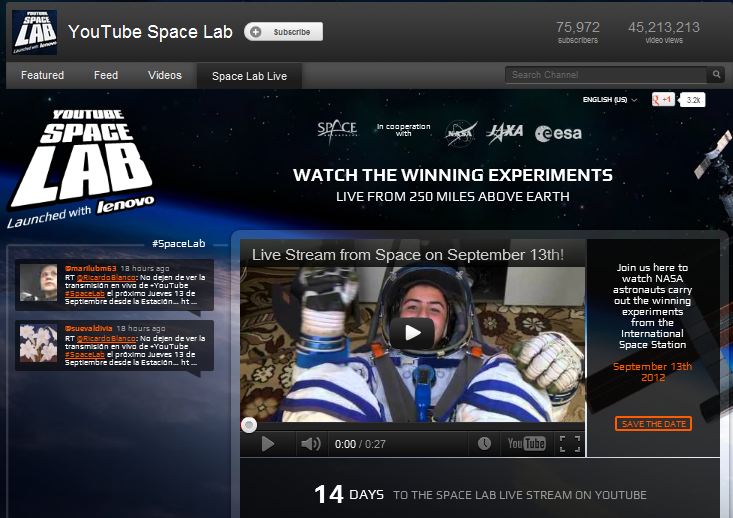Image resolution: width=733 pixels, height=518 pixels.
Task: Click the Google +1 button
Action: [663, 100]
